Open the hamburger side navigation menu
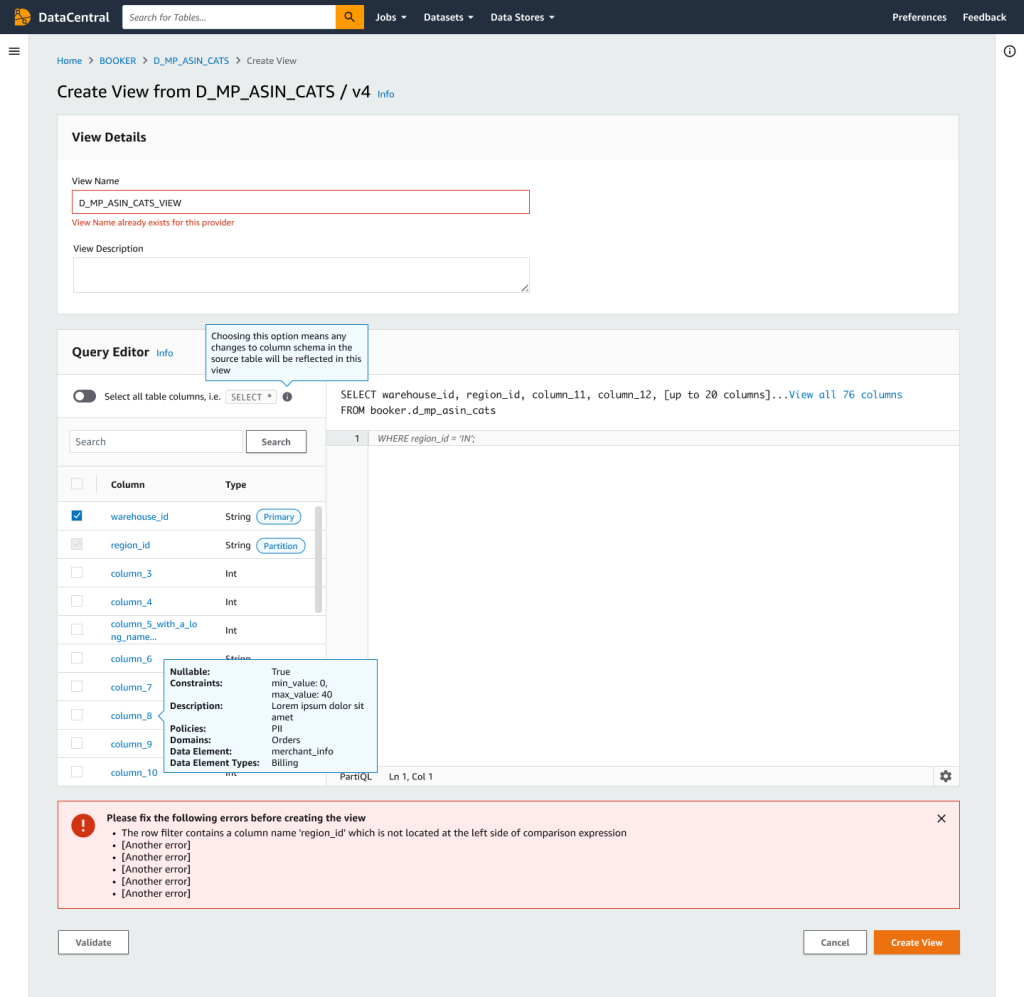Screen dimensions: 1024x997 [x=14, y=52]
